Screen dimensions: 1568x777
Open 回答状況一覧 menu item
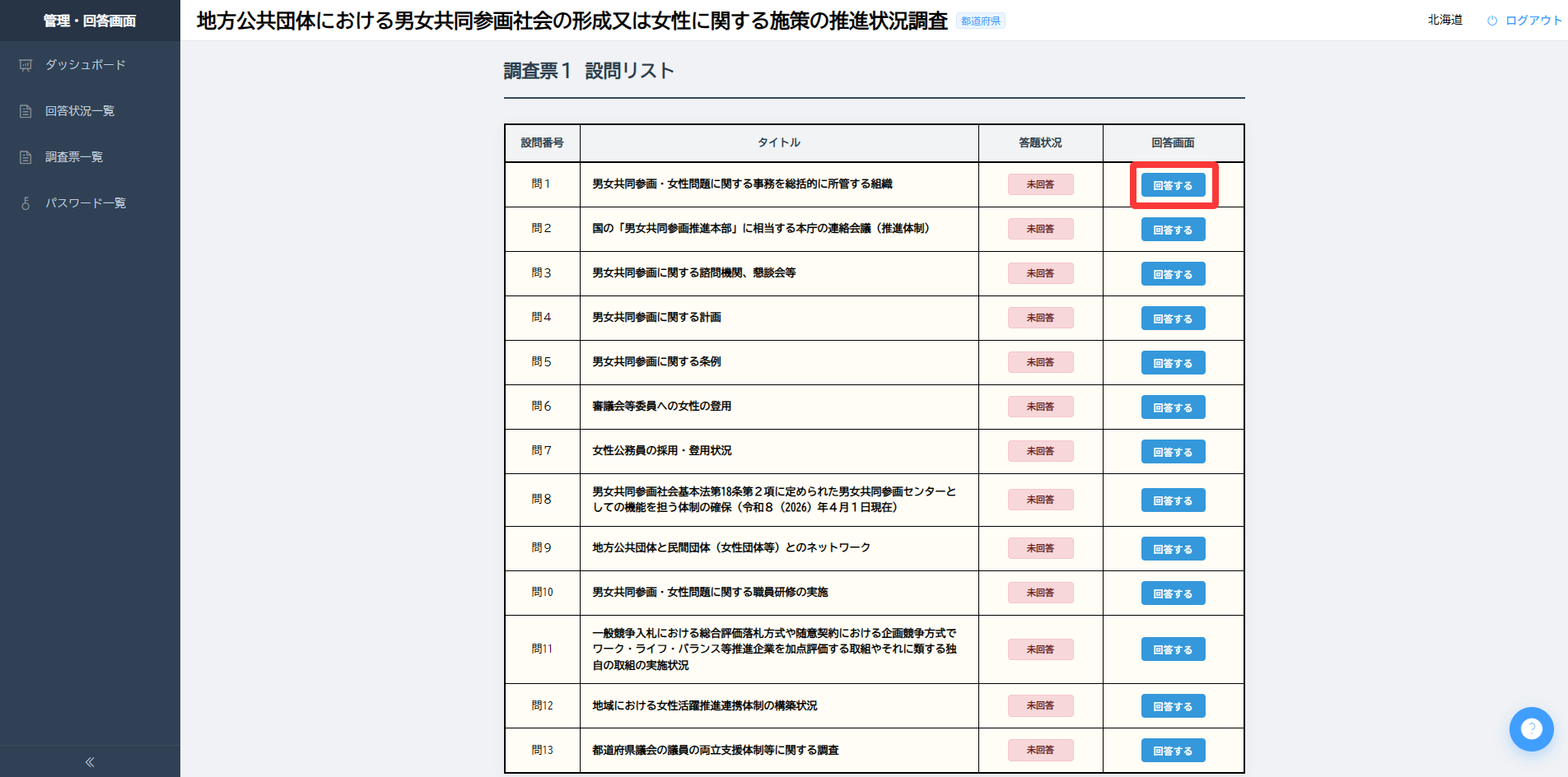(90, 111)
